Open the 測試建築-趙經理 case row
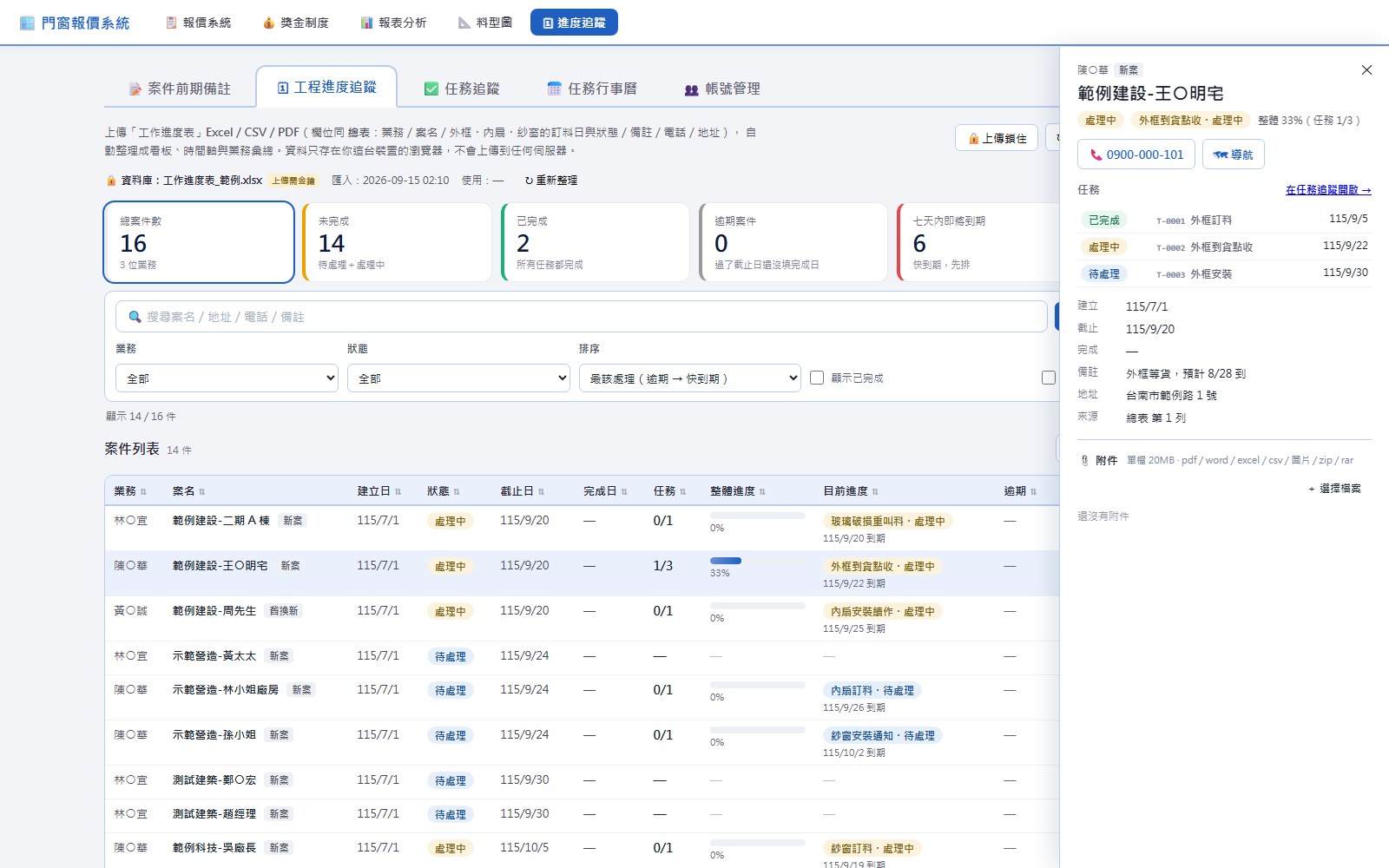Screen dimensions: 1389x868 tap(582, 816)
